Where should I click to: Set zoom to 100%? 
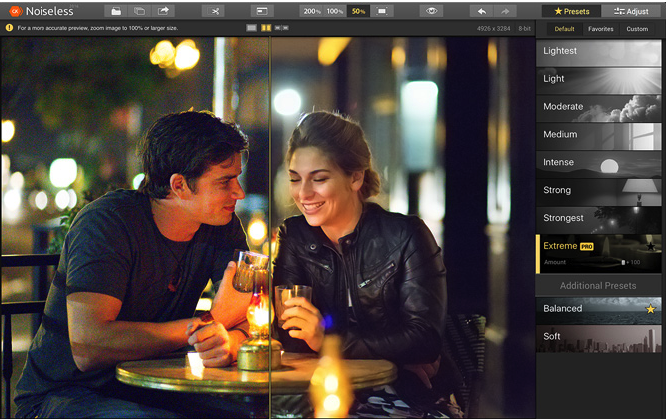pyautogui.click(x=335, y=11)
